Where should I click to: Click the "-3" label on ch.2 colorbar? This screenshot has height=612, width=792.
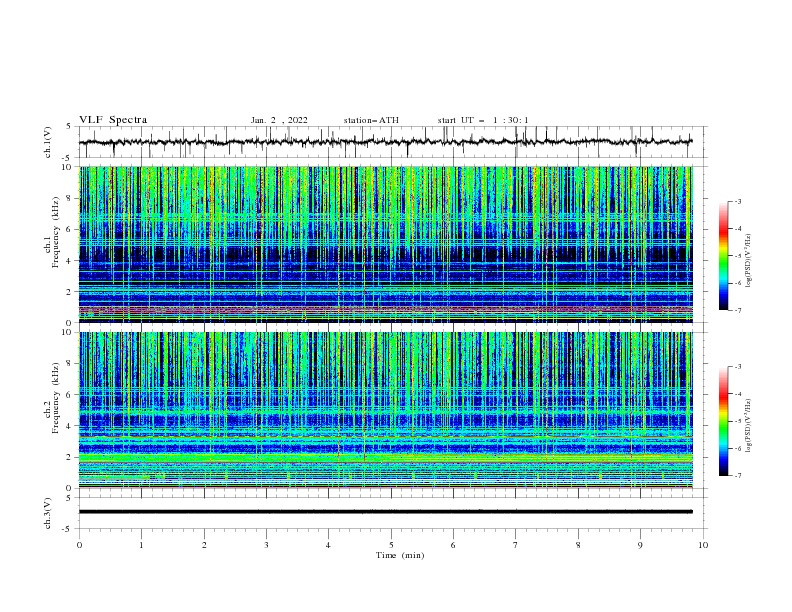point(738,367)
